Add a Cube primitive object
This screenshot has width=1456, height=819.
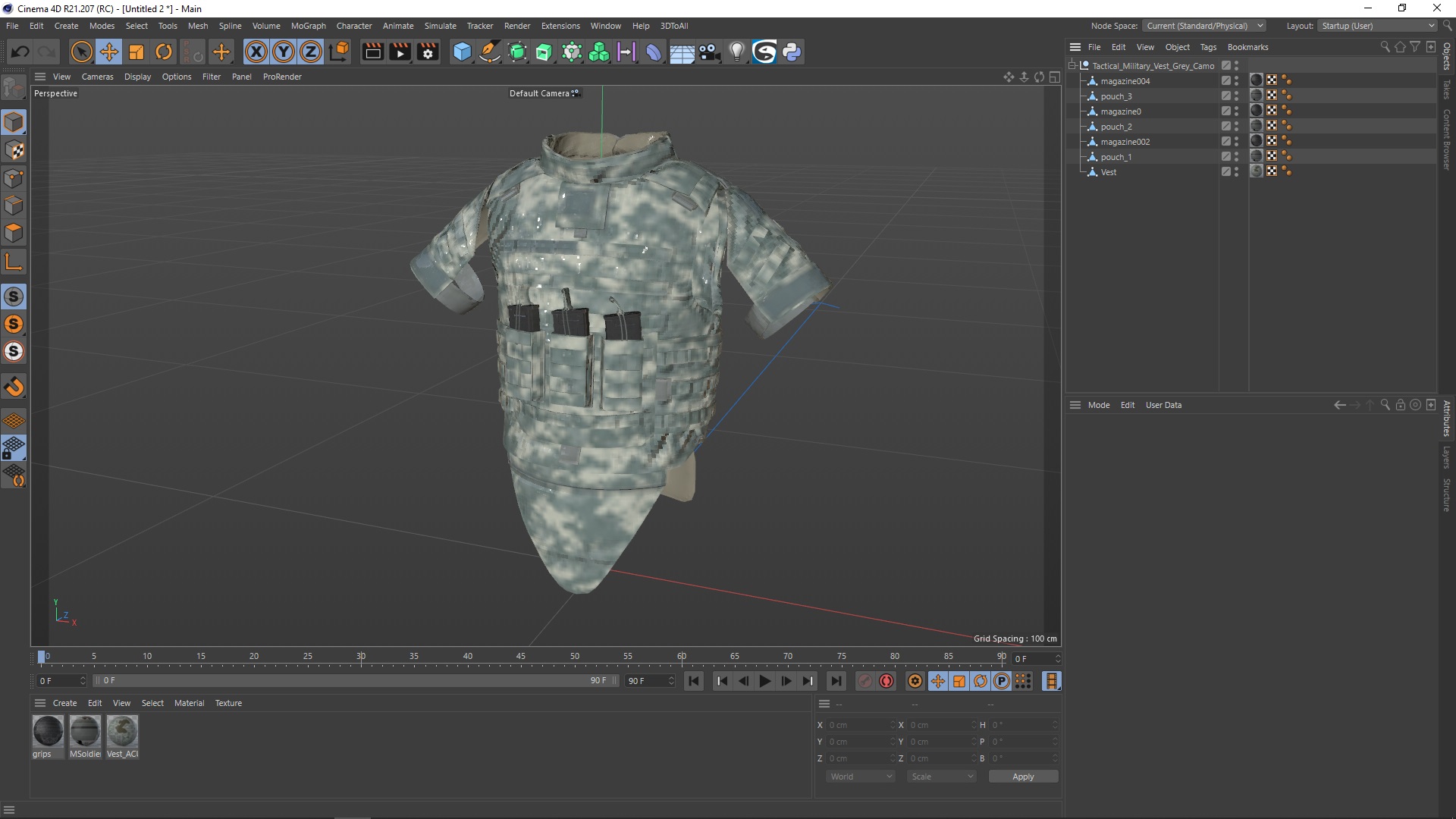click(462, 52)
